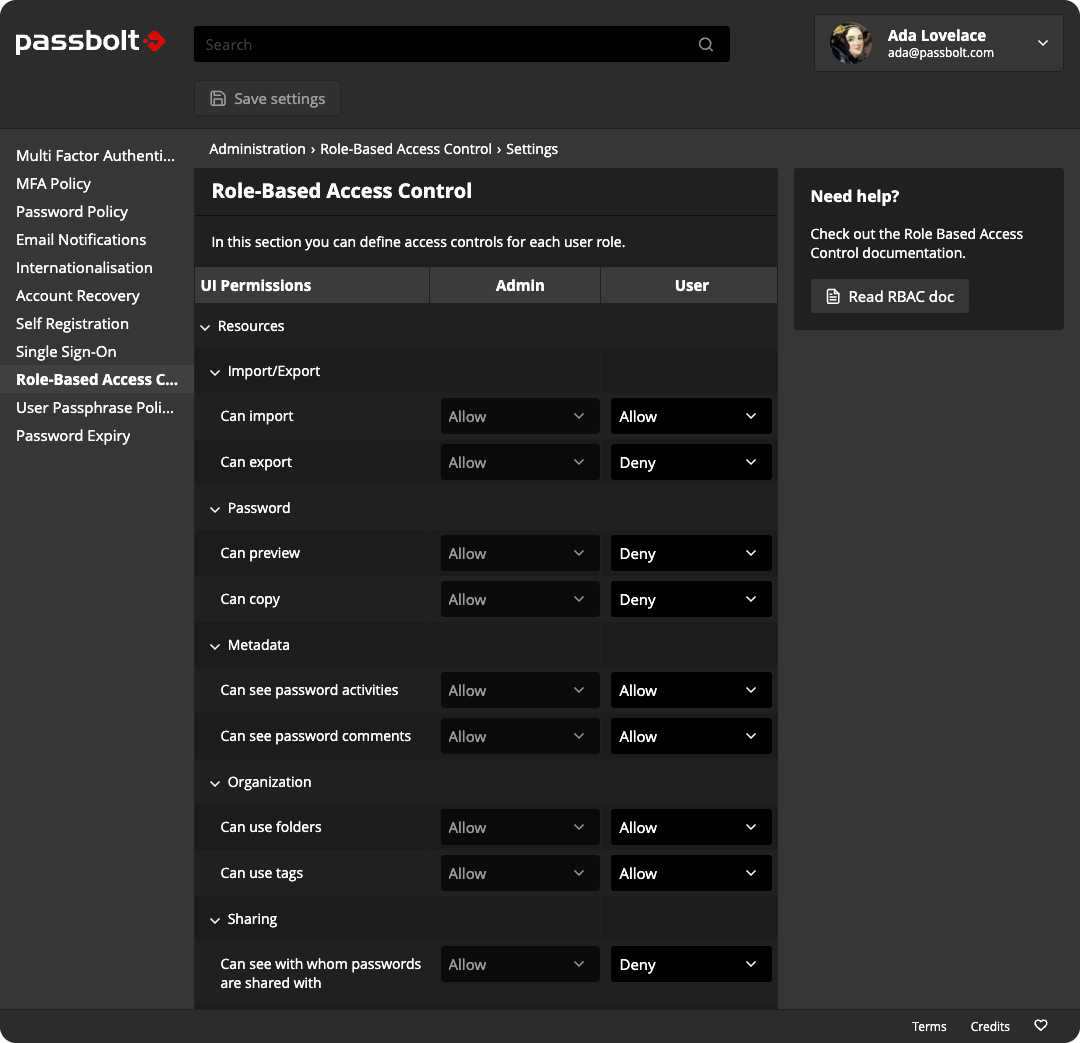Click Ada Lovelace's avatar picture
This screenshot has height=1043, width=1080.
tap(851, 43)
